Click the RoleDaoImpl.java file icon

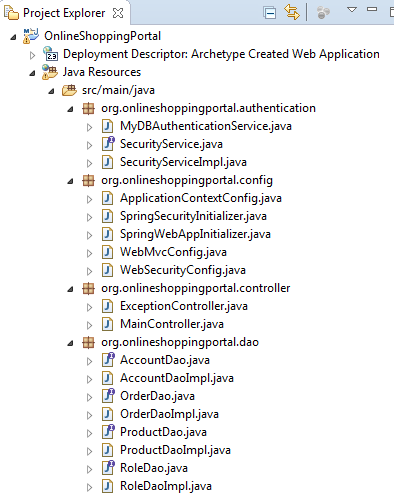[x=107, y=486]
